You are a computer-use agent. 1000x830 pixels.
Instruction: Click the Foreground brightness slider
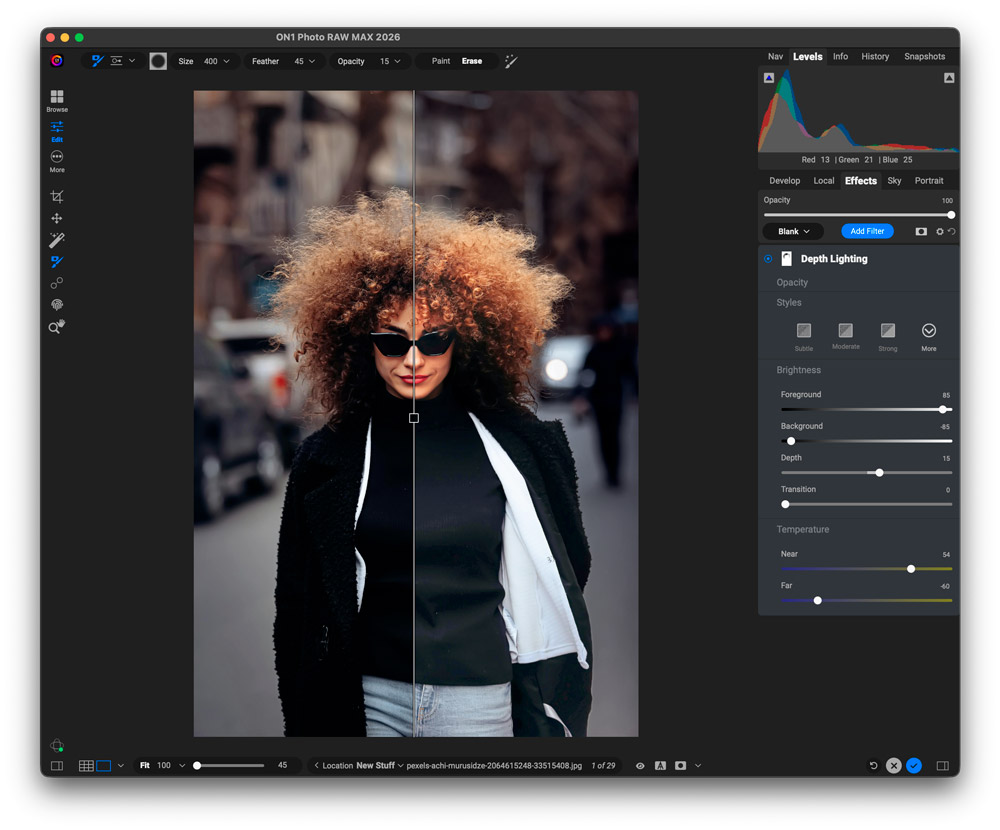pos(866,410)
